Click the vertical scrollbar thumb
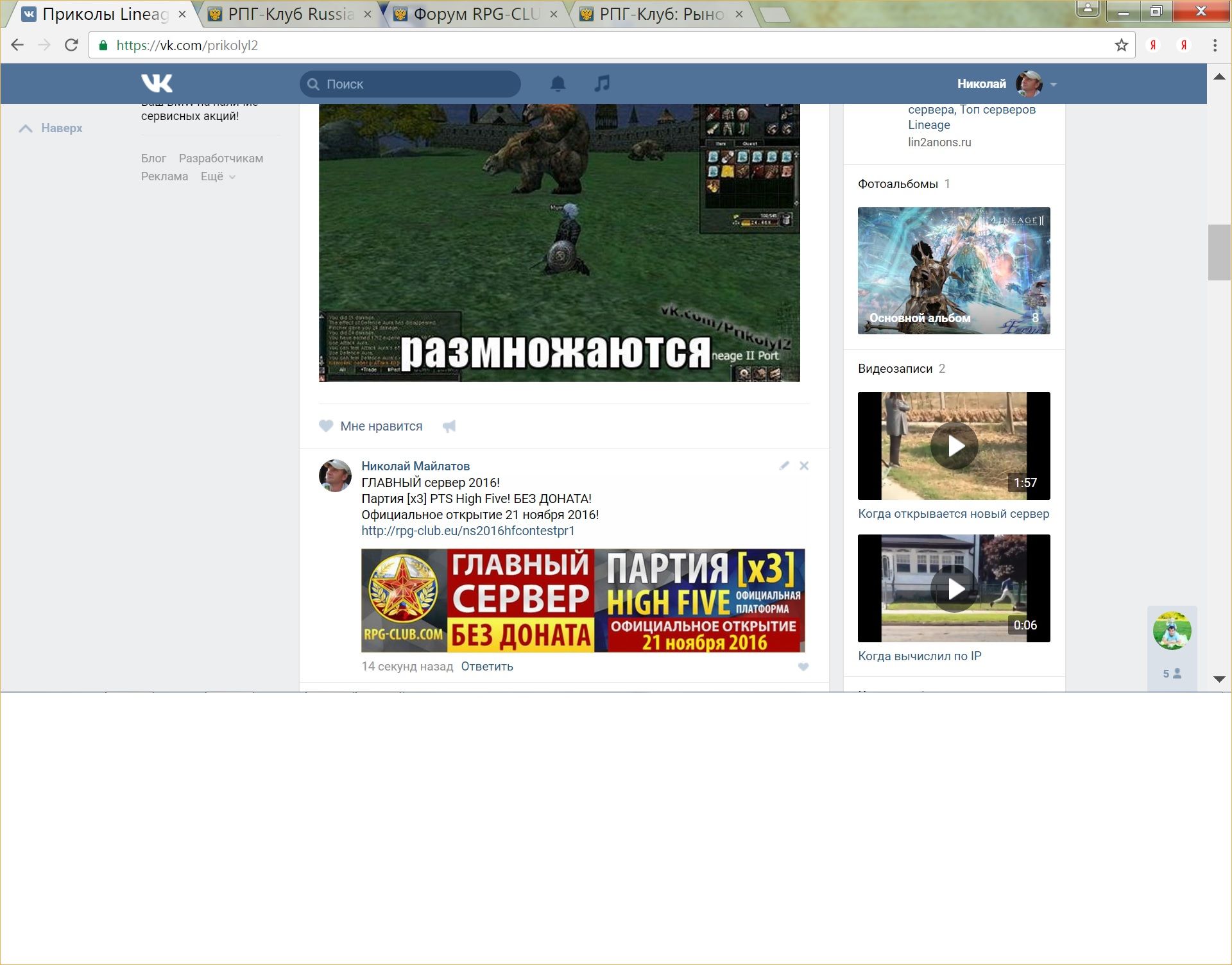The image size is (1232, 965). pos(1219,252)
